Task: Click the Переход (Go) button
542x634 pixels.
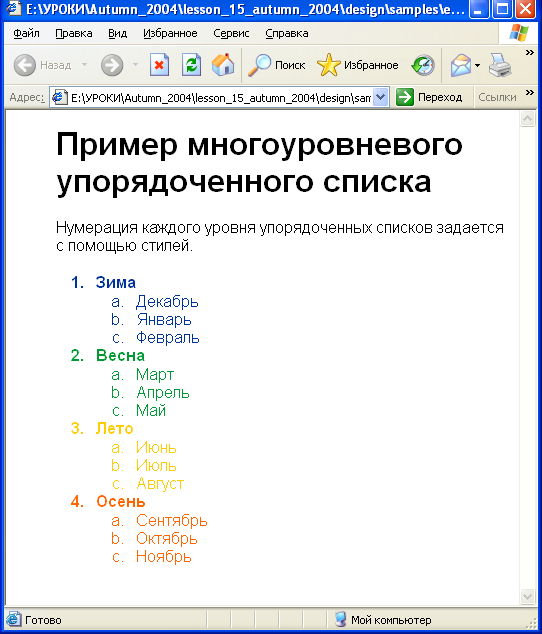Action: 430,97
